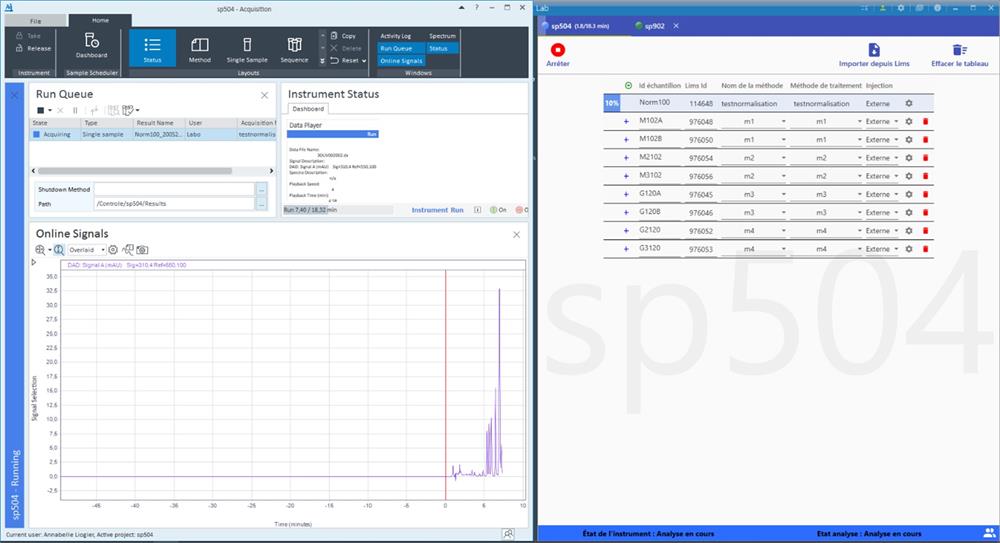The height and width of the screenshot is (543, 1000).
Task: Delete the M102A sample row
Action: (x=925, y=122)
